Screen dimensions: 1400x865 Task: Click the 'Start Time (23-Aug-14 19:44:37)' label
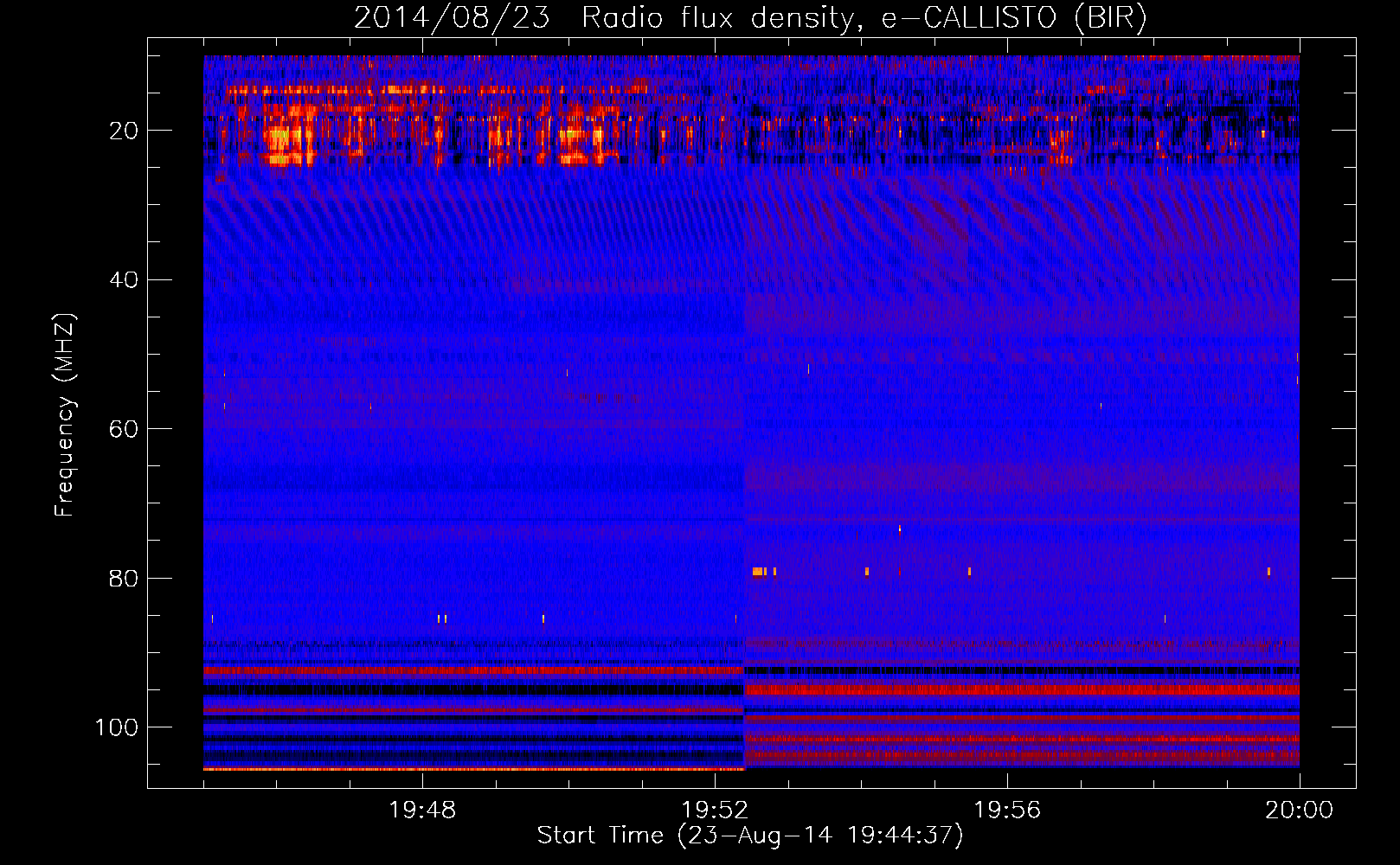[750, 836]
